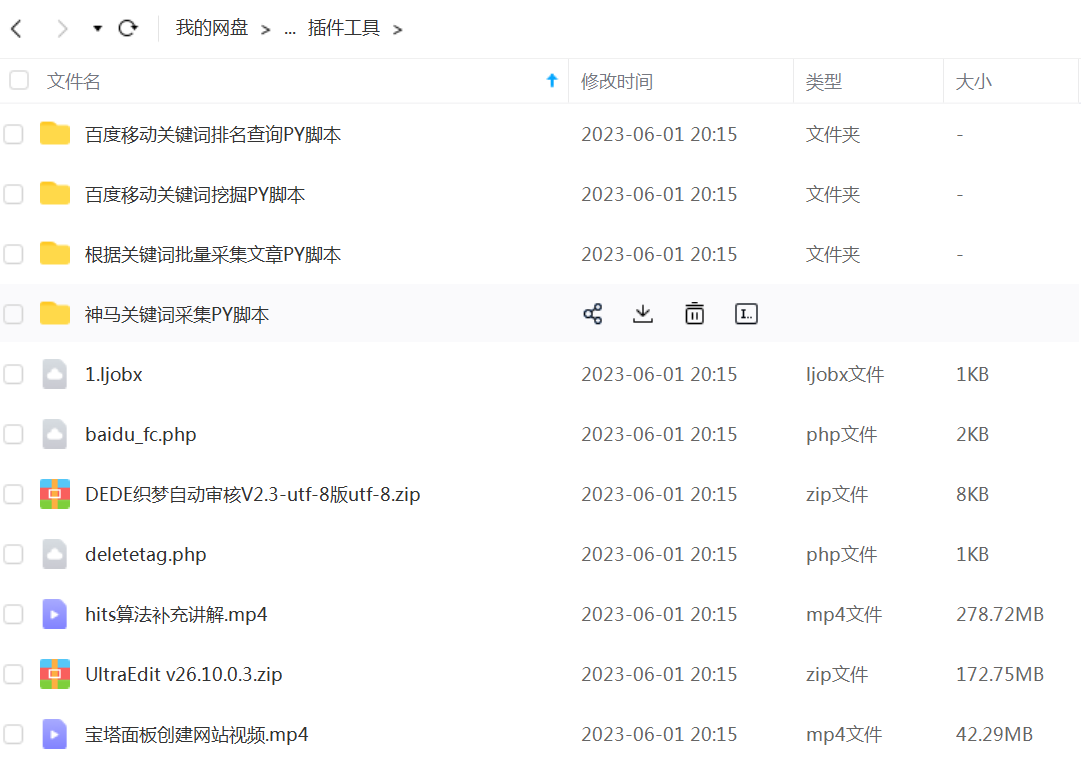The width and height of the screenshot is (1081, 775).
Task: Open the navigation history dropdown arrow
Action: pos(97,28)
